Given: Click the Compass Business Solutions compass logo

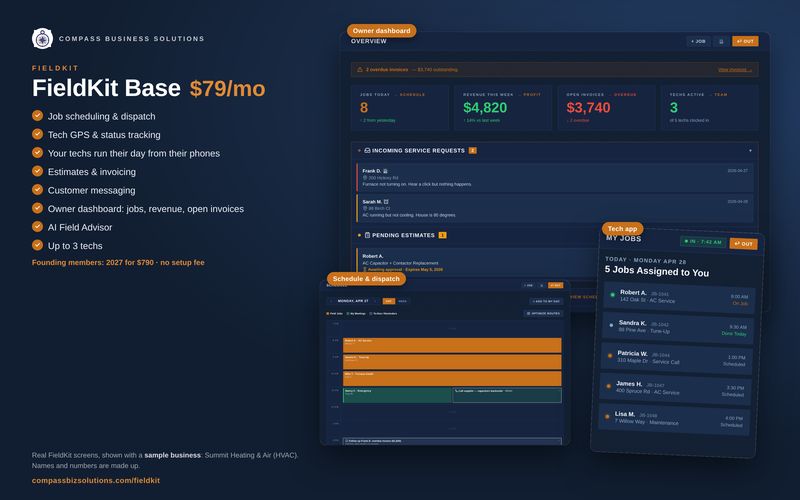Looking at the screenshot, I should click(42, 38).
